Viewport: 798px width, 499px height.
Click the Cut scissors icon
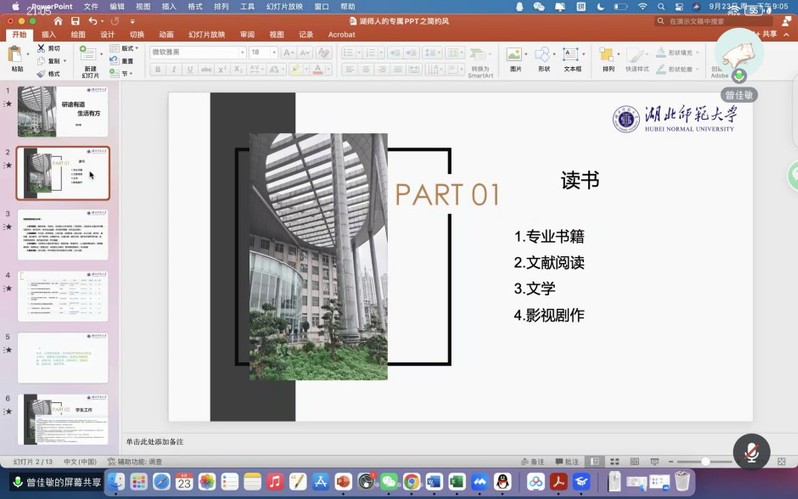point(41,48)
